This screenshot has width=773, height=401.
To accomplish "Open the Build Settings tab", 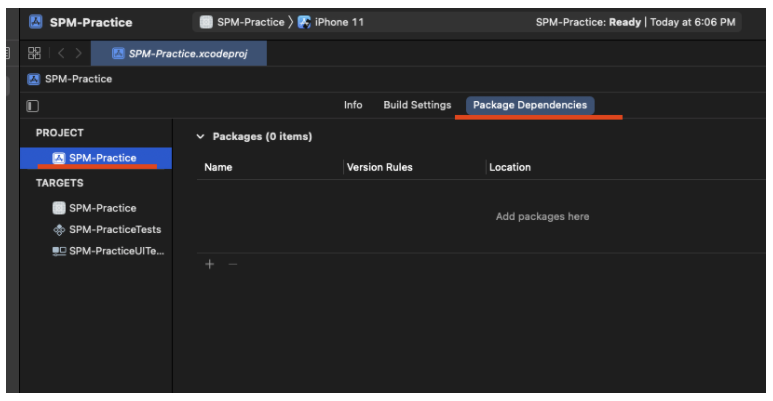I will pyautogui.click(x=417, y=105).
